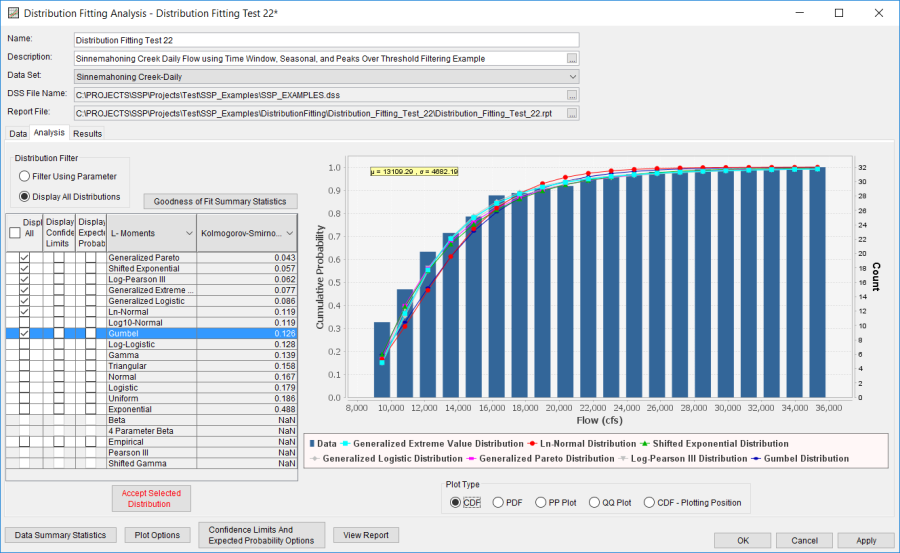Click the View Report button
The width and height of the screenshot is (900, 553).
pyautogui.click(x=366, y=535)
